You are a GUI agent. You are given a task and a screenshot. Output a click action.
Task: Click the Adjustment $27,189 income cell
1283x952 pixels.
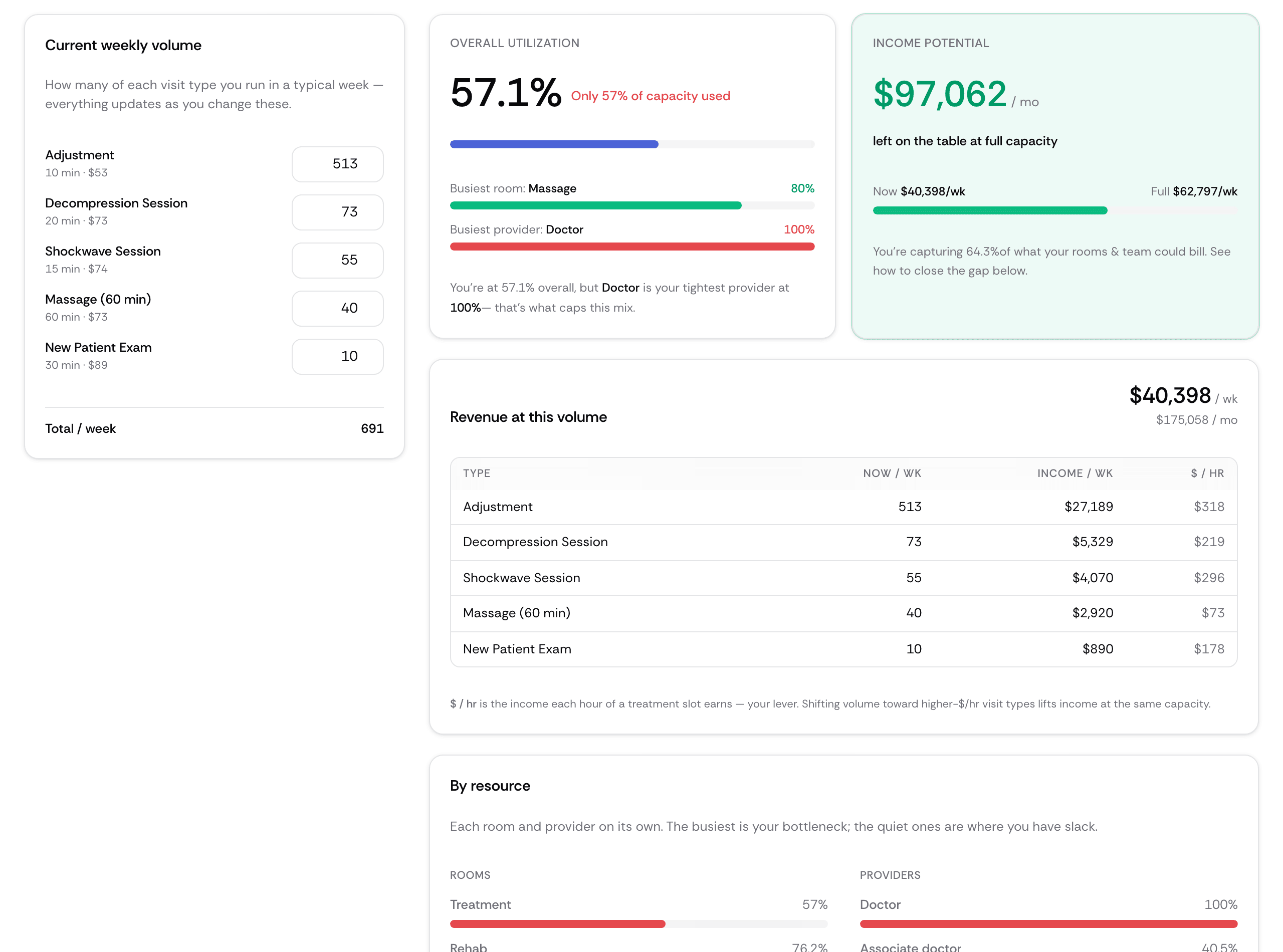(x=1088, y=507)
